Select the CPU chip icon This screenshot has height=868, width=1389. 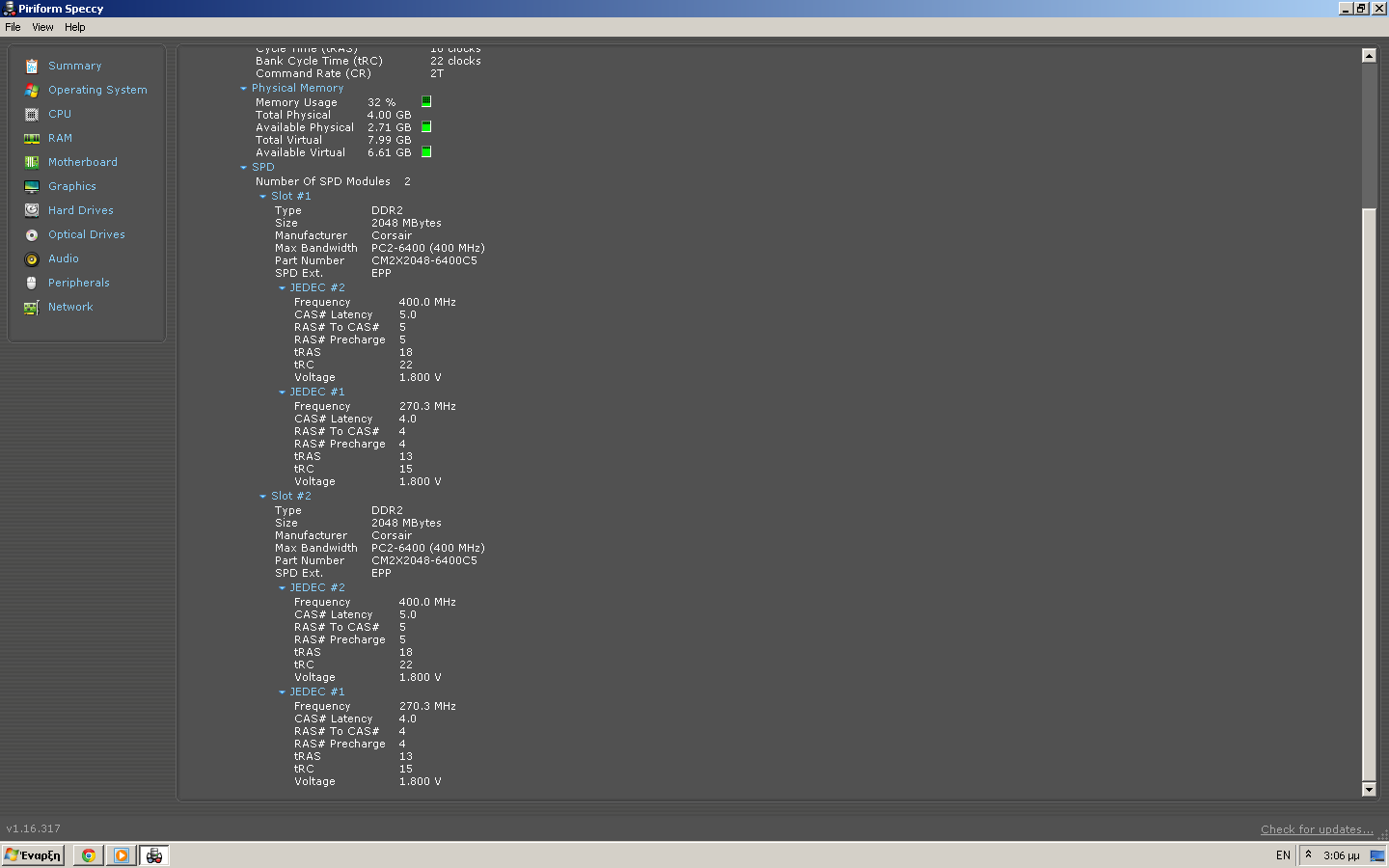tap(32, 114)
